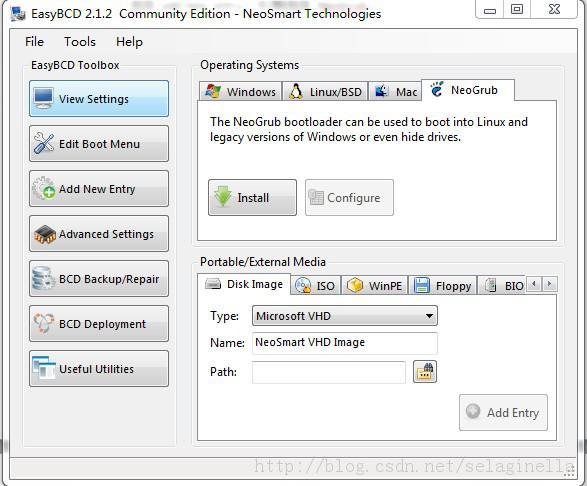This screenshot has height=486, width=587.
Task: Switch to the ISO tab
Action: pyautogui.click(x=316, y=285)
